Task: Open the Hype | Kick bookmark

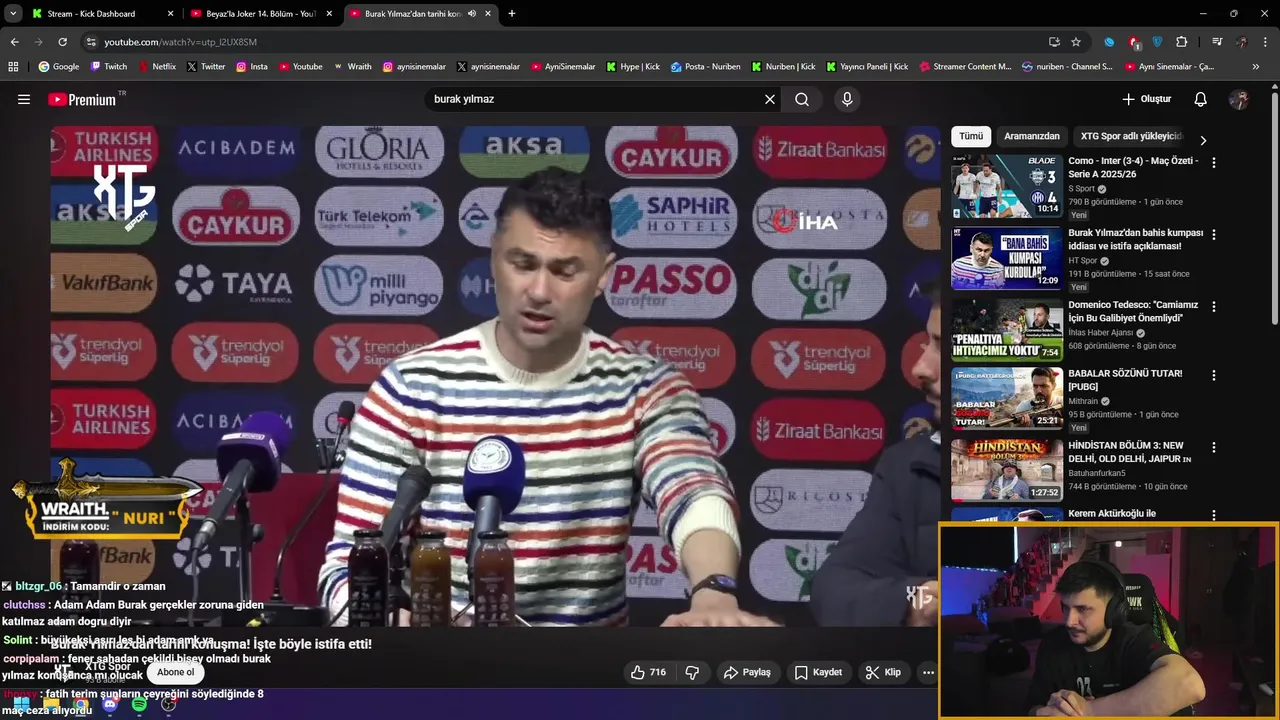Action: [633, 67]
